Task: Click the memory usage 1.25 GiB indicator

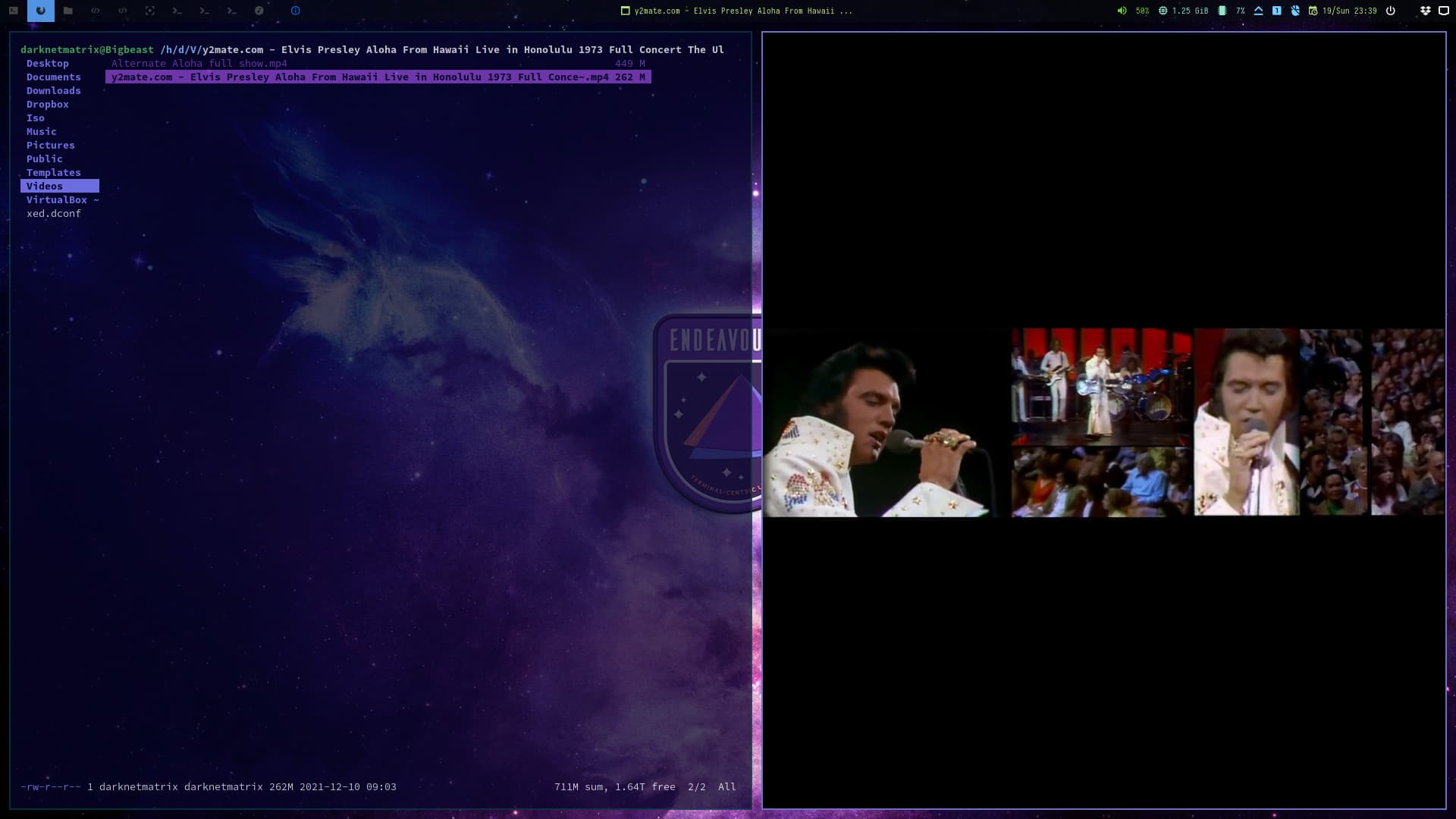Action: point(1183,11)
